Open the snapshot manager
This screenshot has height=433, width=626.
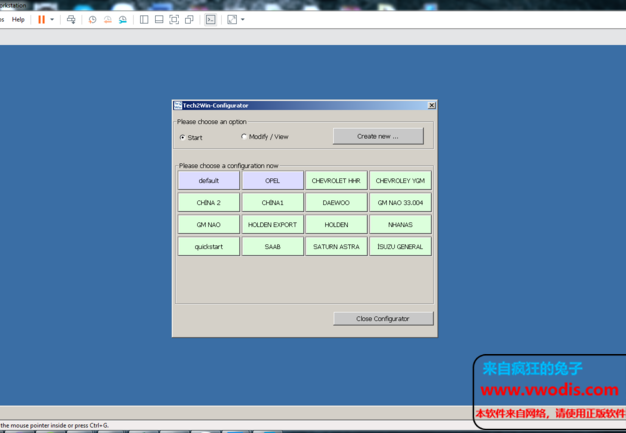point(123,20)
